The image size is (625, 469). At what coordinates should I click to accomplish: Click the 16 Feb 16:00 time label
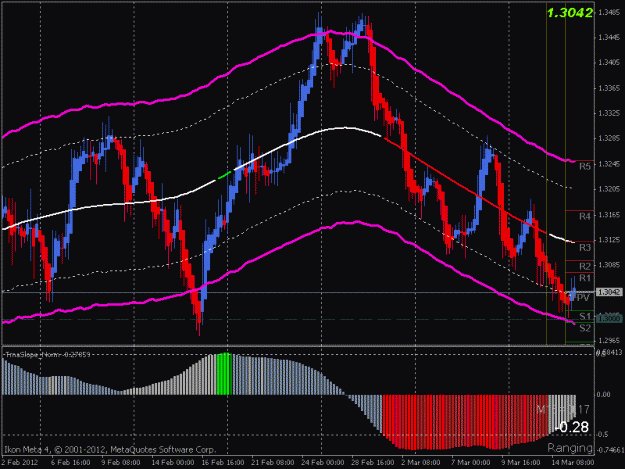tap(223, 462)
